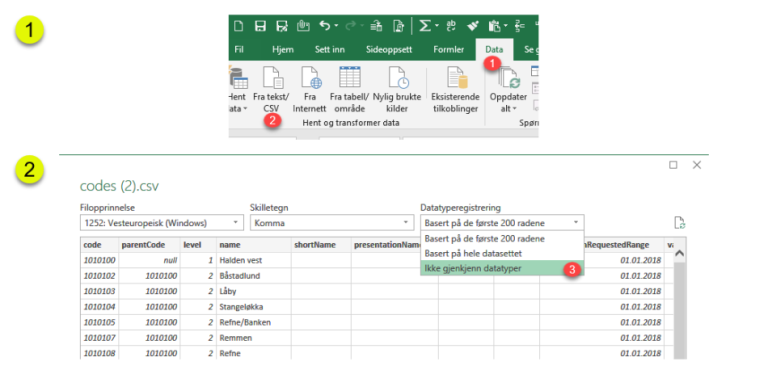
Task: Click the Redo arrow icon
Action: tap(351, 26)
